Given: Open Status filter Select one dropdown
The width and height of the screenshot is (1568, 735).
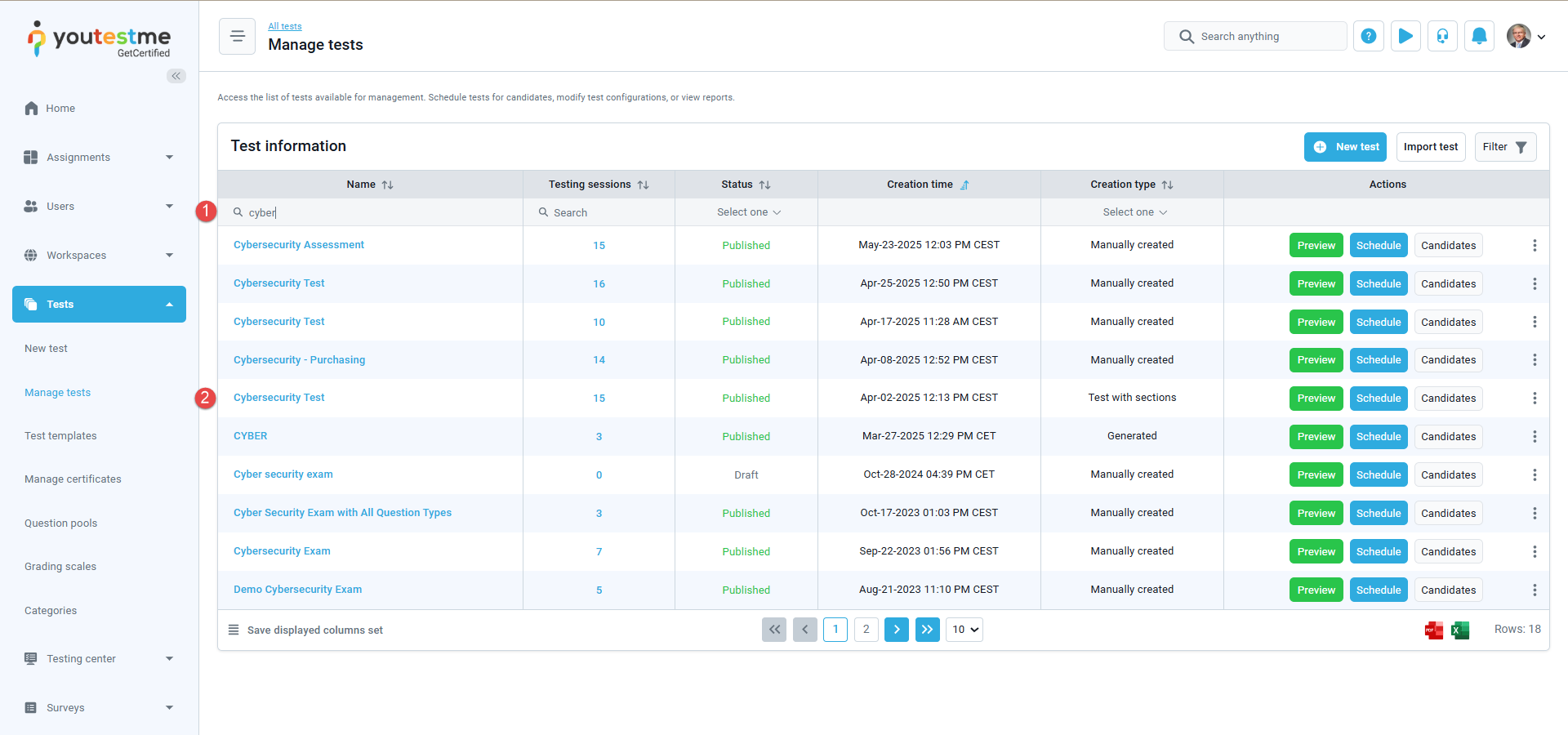Looking at the screenshot, I should tap(748, 212).
